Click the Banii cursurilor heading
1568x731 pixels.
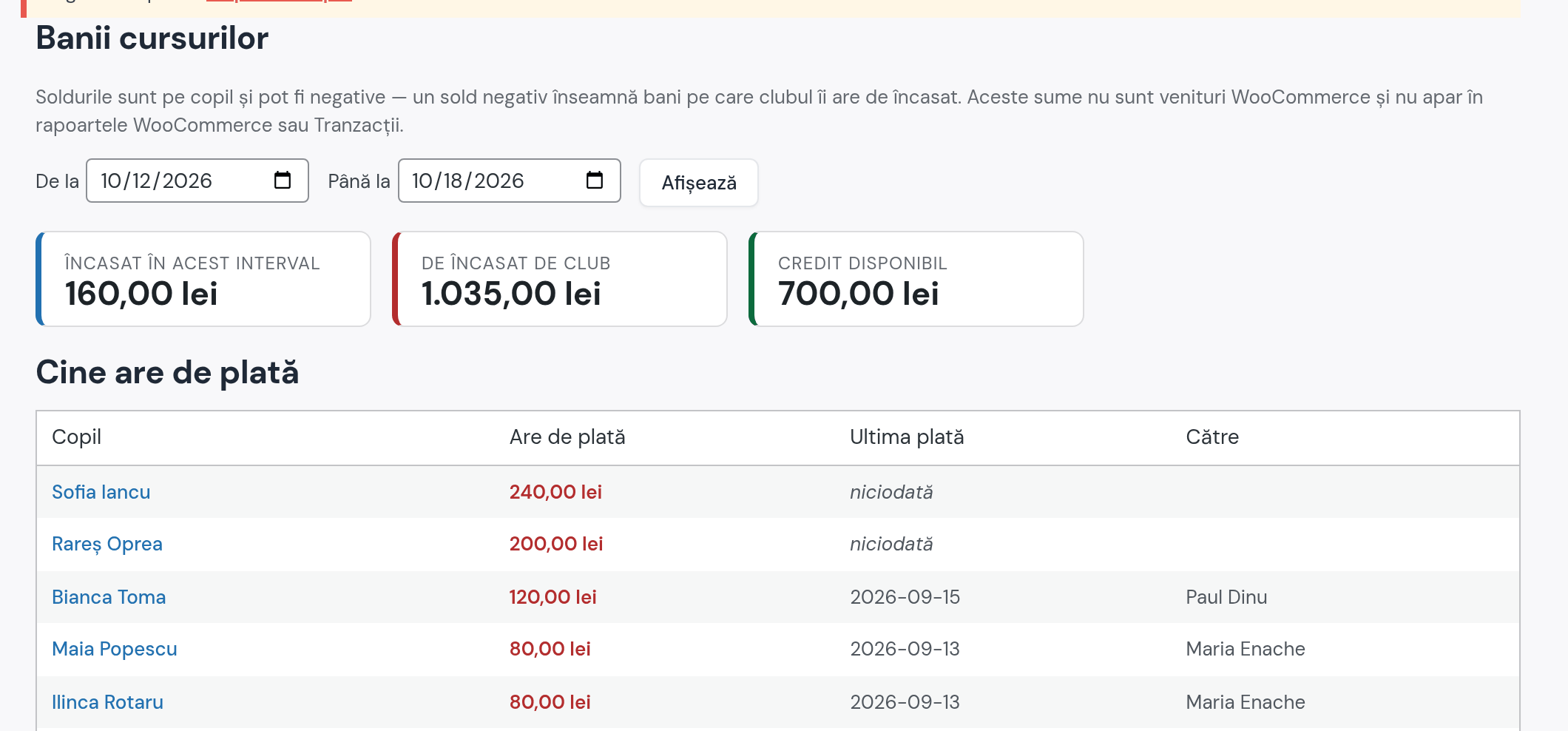tap(152, 38)
